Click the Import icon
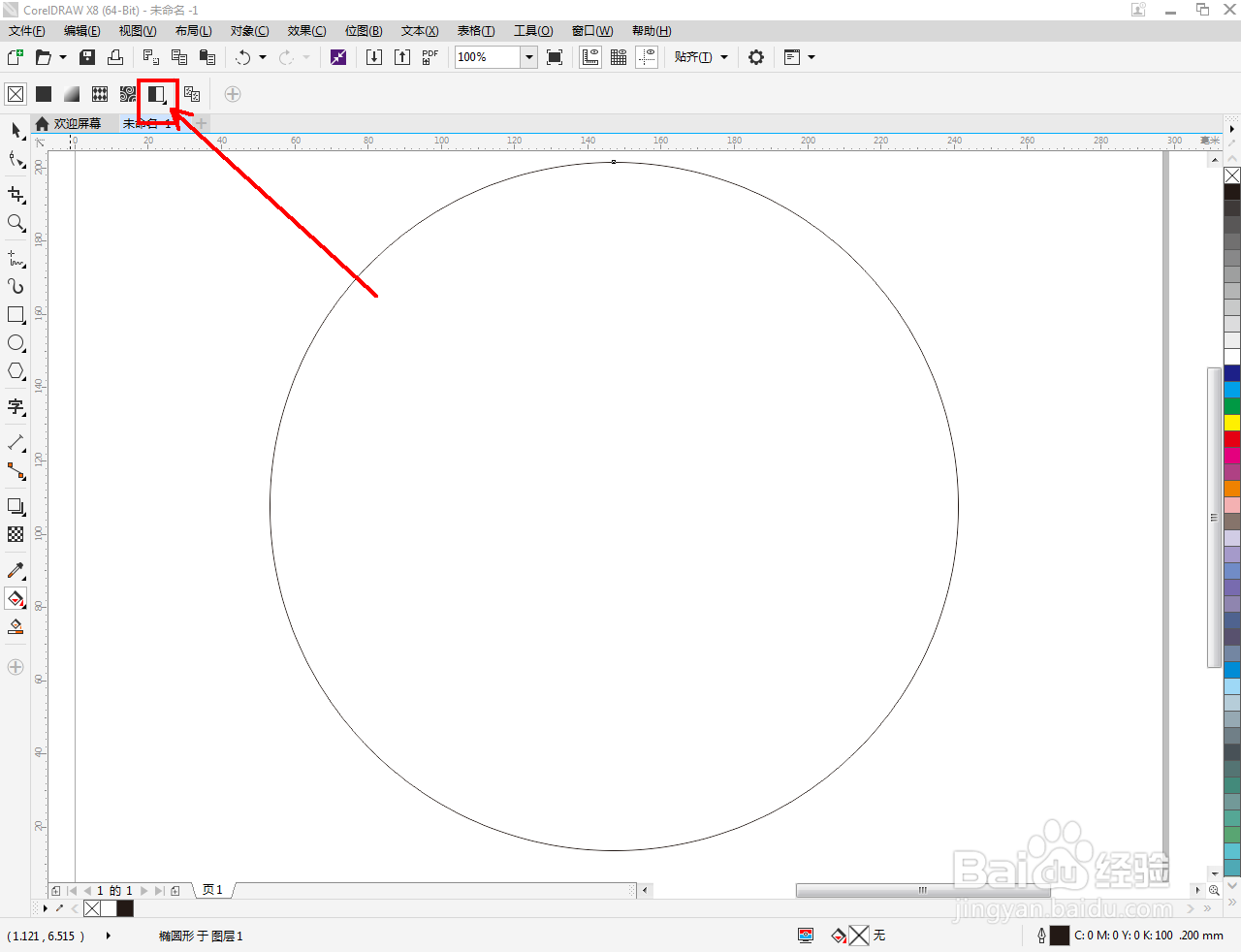Image resolution: width=1241 pixels, height=952 pixels. [x=374, y=57]
